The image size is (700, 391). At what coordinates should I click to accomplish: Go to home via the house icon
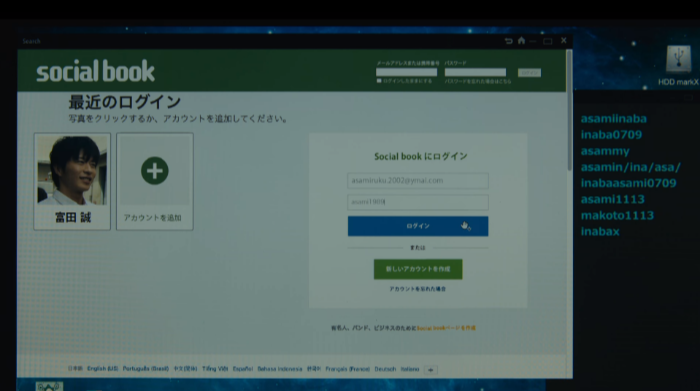(x=521, y=41)
